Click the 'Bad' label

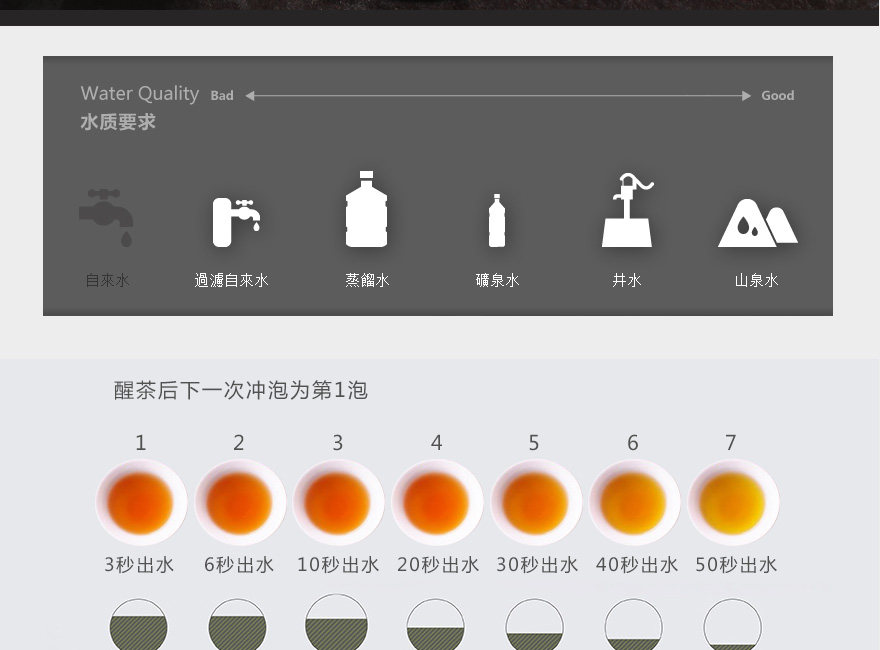(x=222, y=96)
